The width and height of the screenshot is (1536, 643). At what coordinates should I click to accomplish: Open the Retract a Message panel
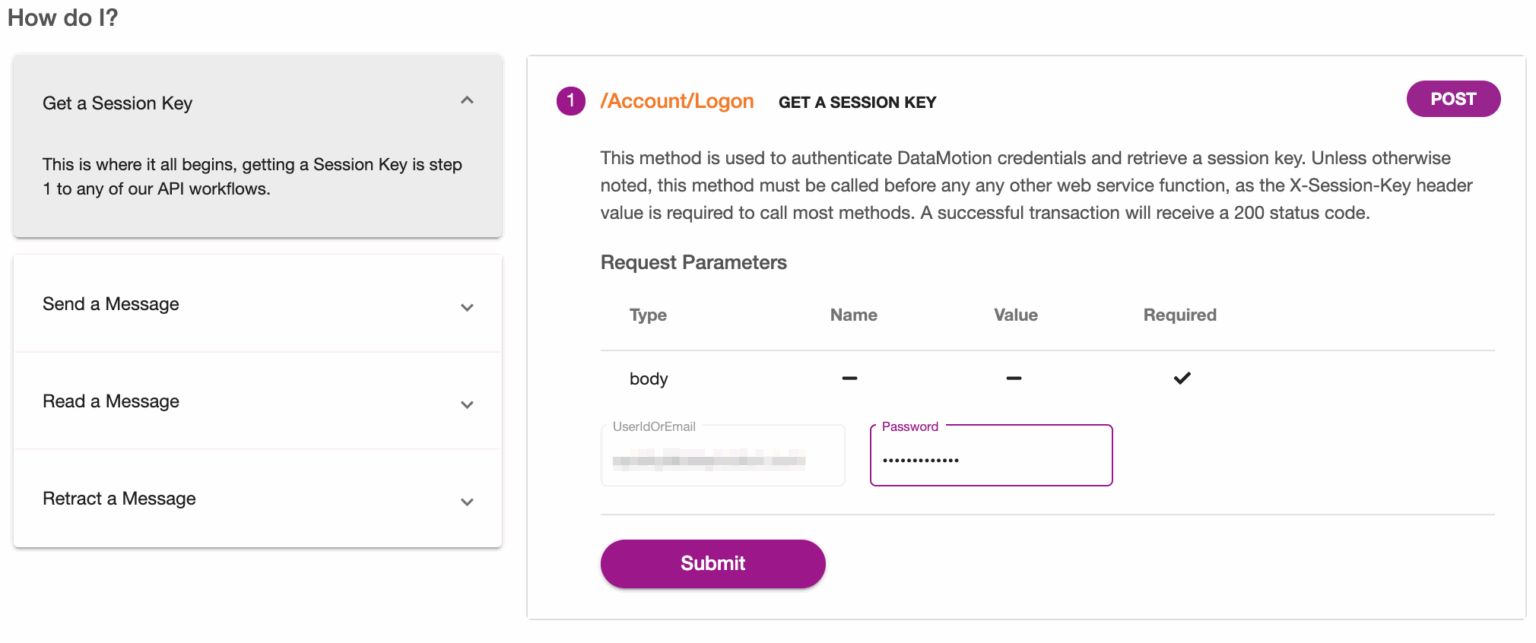(x=119, y=498)
